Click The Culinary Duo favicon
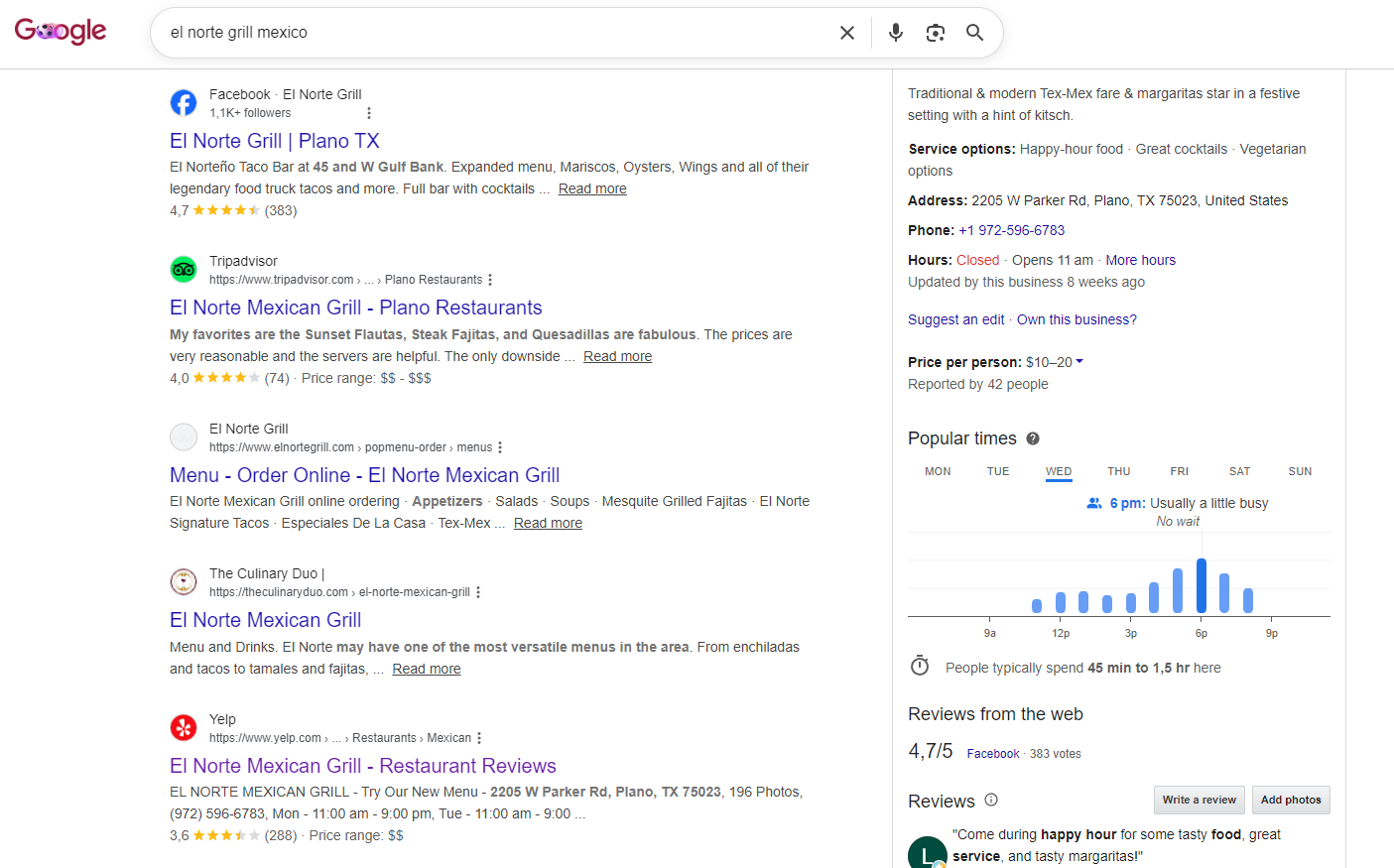Viewport: 1394px width, 868px height. [x=184, y=581]
